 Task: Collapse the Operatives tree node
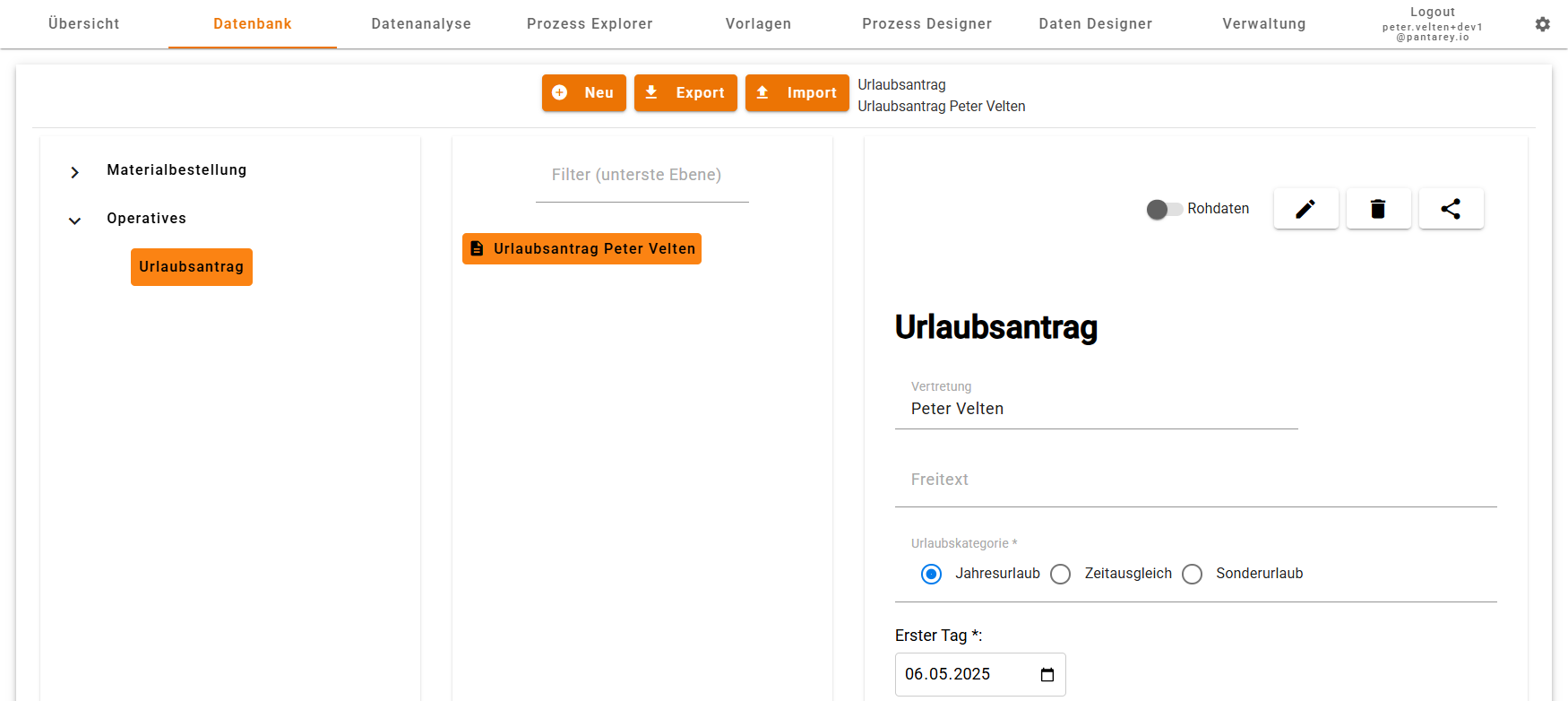(75, 221)
